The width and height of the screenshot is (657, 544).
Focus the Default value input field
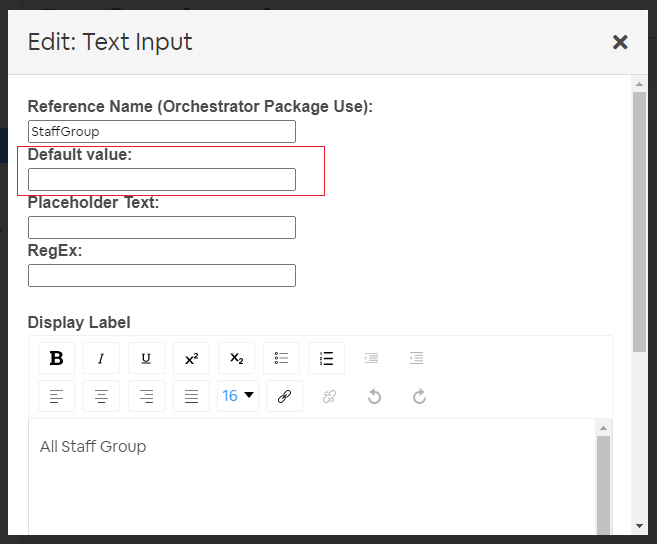click(162, 179)
